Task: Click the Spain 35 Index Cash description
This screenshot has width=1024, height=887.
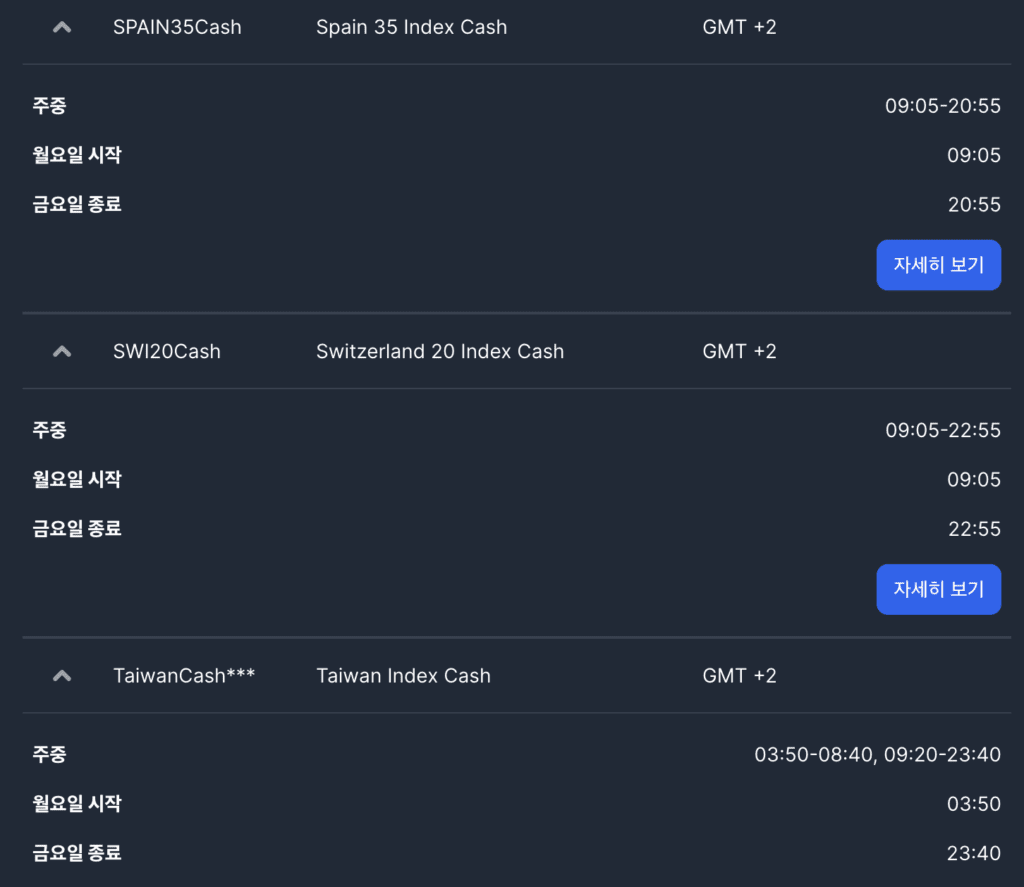Action: point(411,27)
